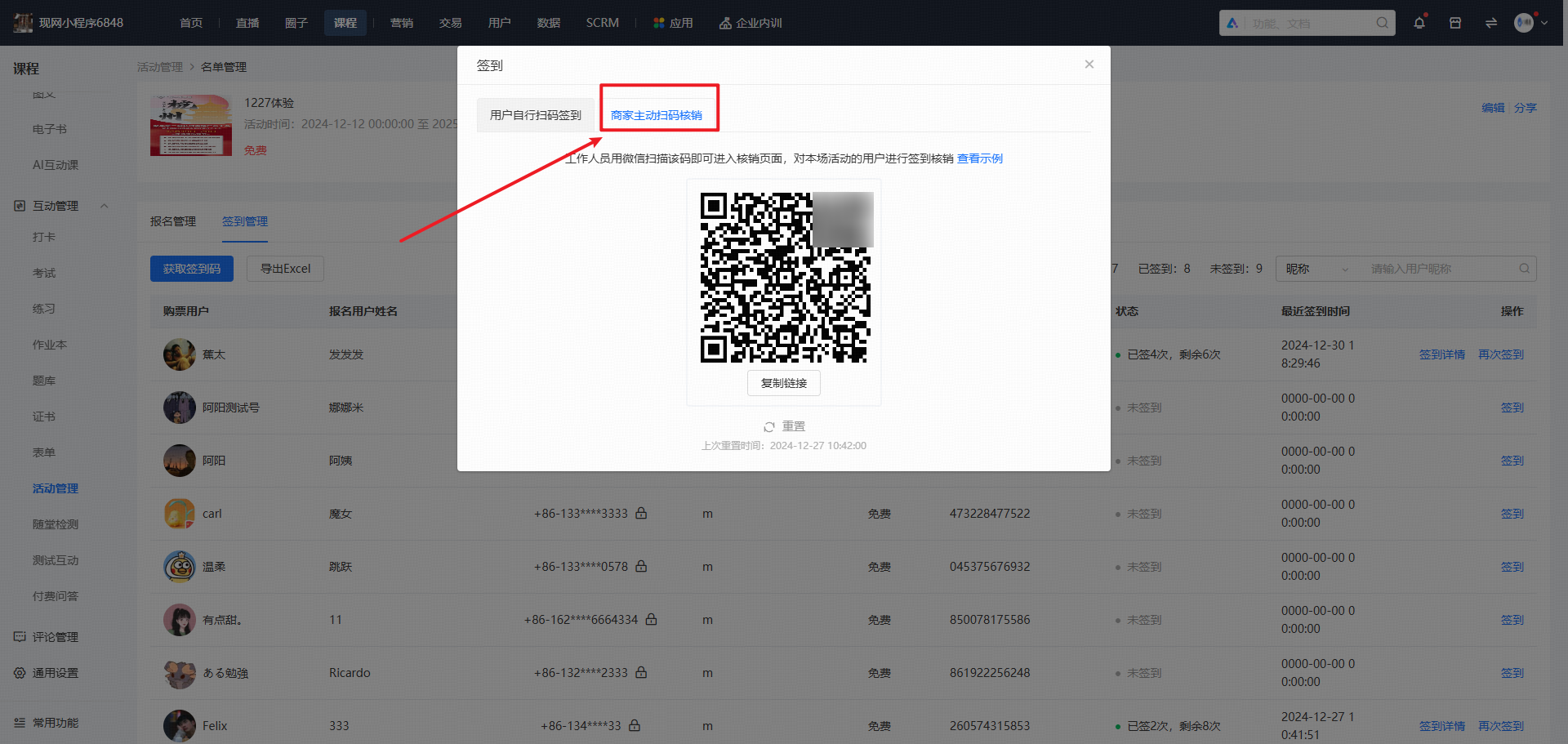
Task: Click the search icon in nickname filter
Action: click(1525, 269)
